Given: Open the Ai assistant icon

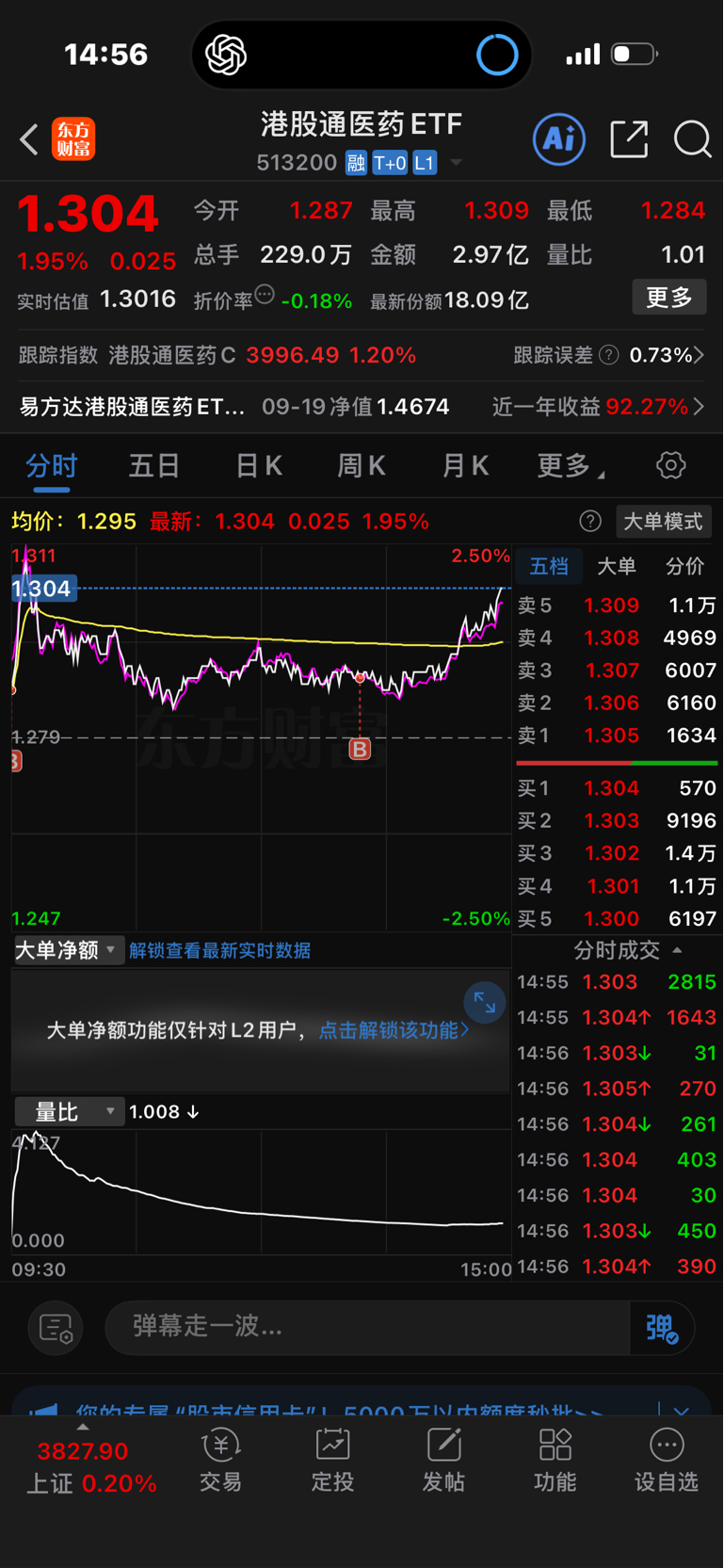Looking at the screenshot, I should pyautogui.click(x=559, y=139).
